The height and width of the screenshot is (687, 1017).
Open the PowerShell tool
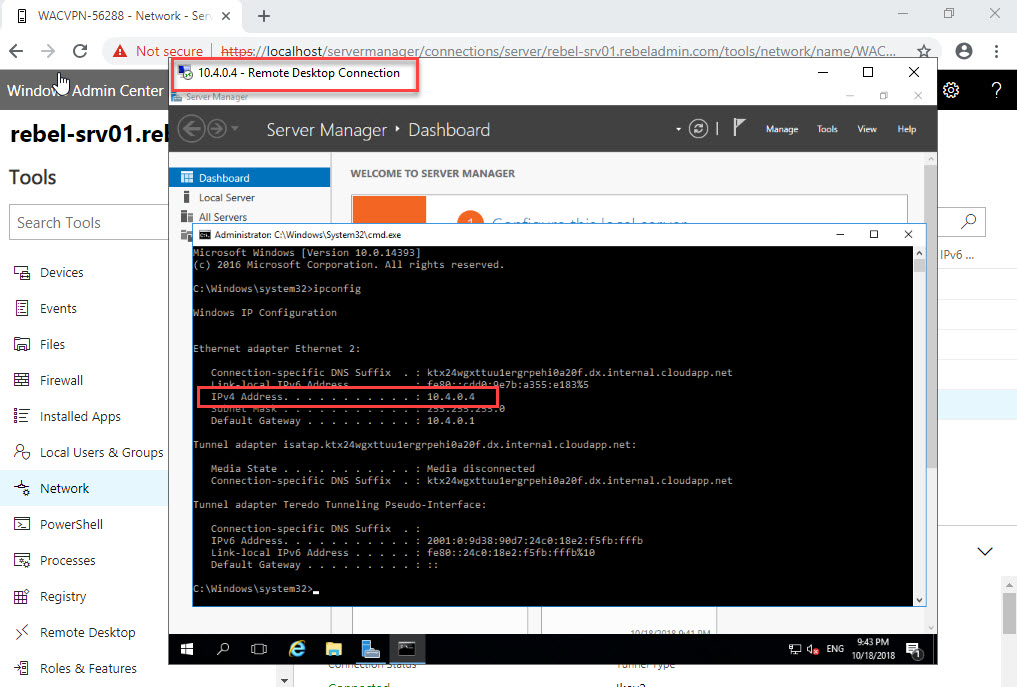tap(71, 524)
